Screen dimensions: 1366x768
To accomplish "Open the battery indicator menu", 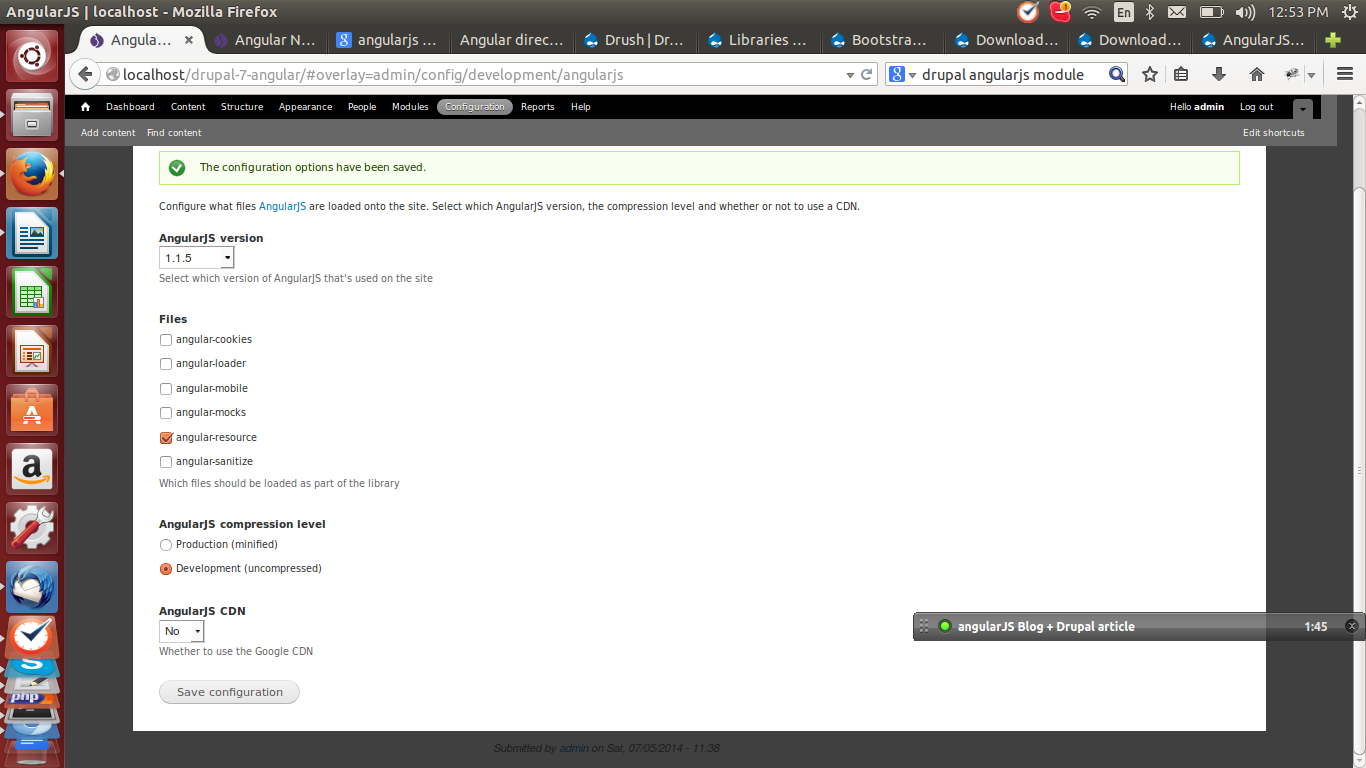I will 1211,12.
